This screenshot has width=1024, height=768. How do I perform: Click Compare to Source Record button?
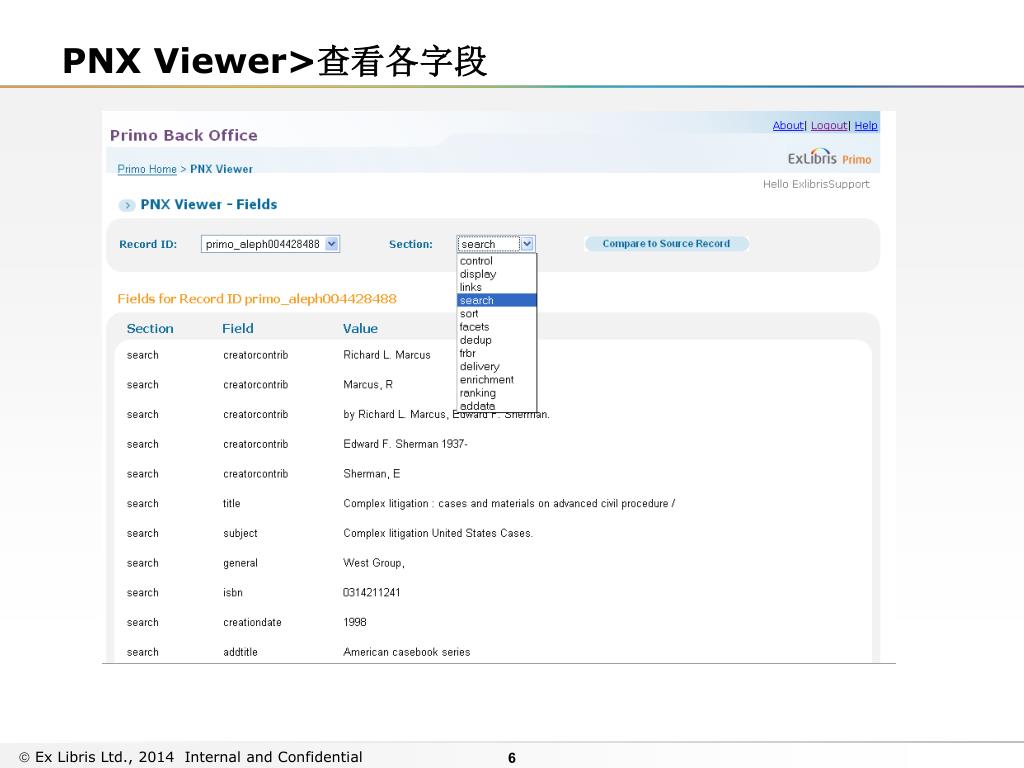[666, 244]
